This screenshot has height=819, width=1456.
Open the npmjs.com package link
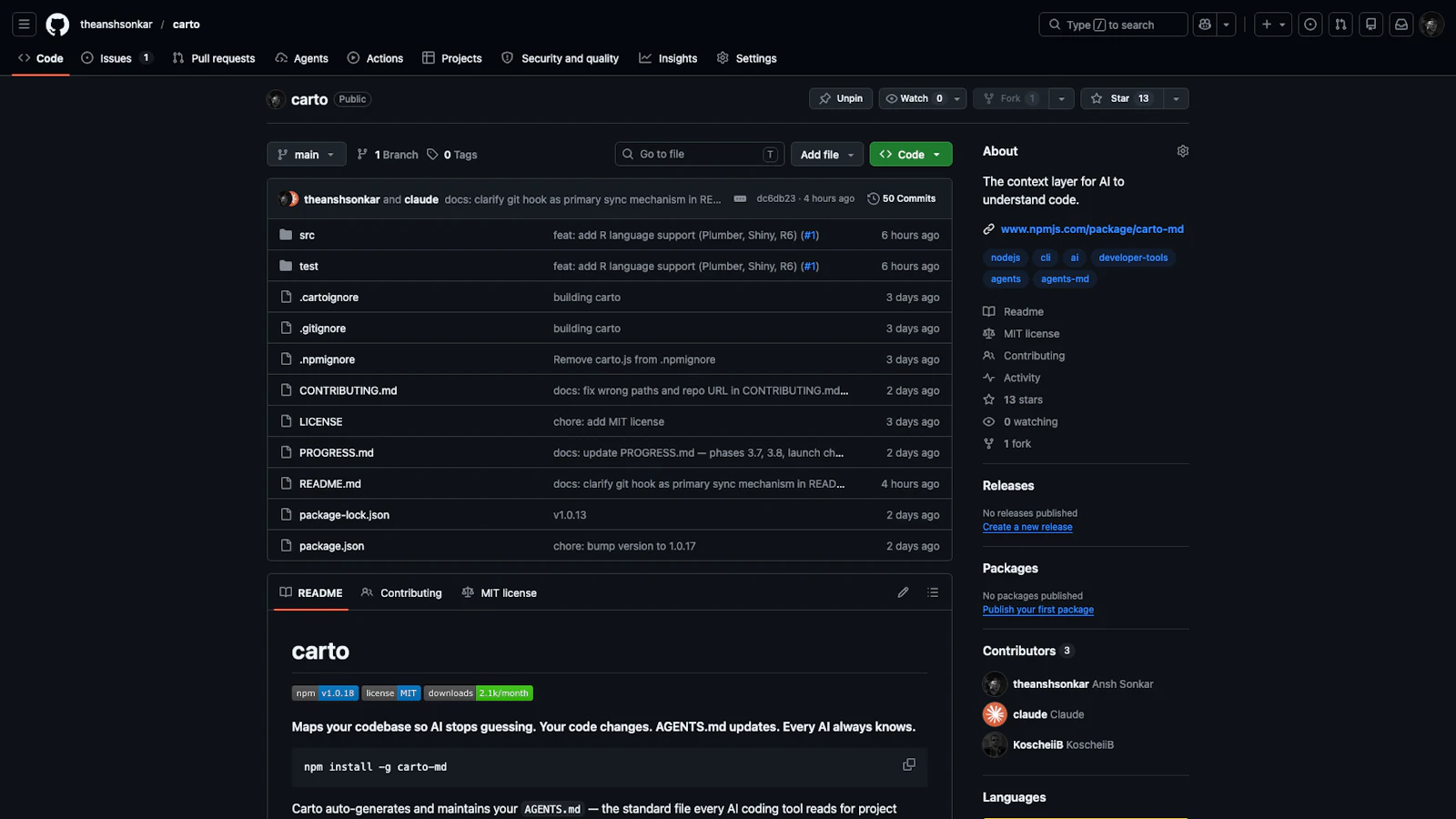(1092, 229)
